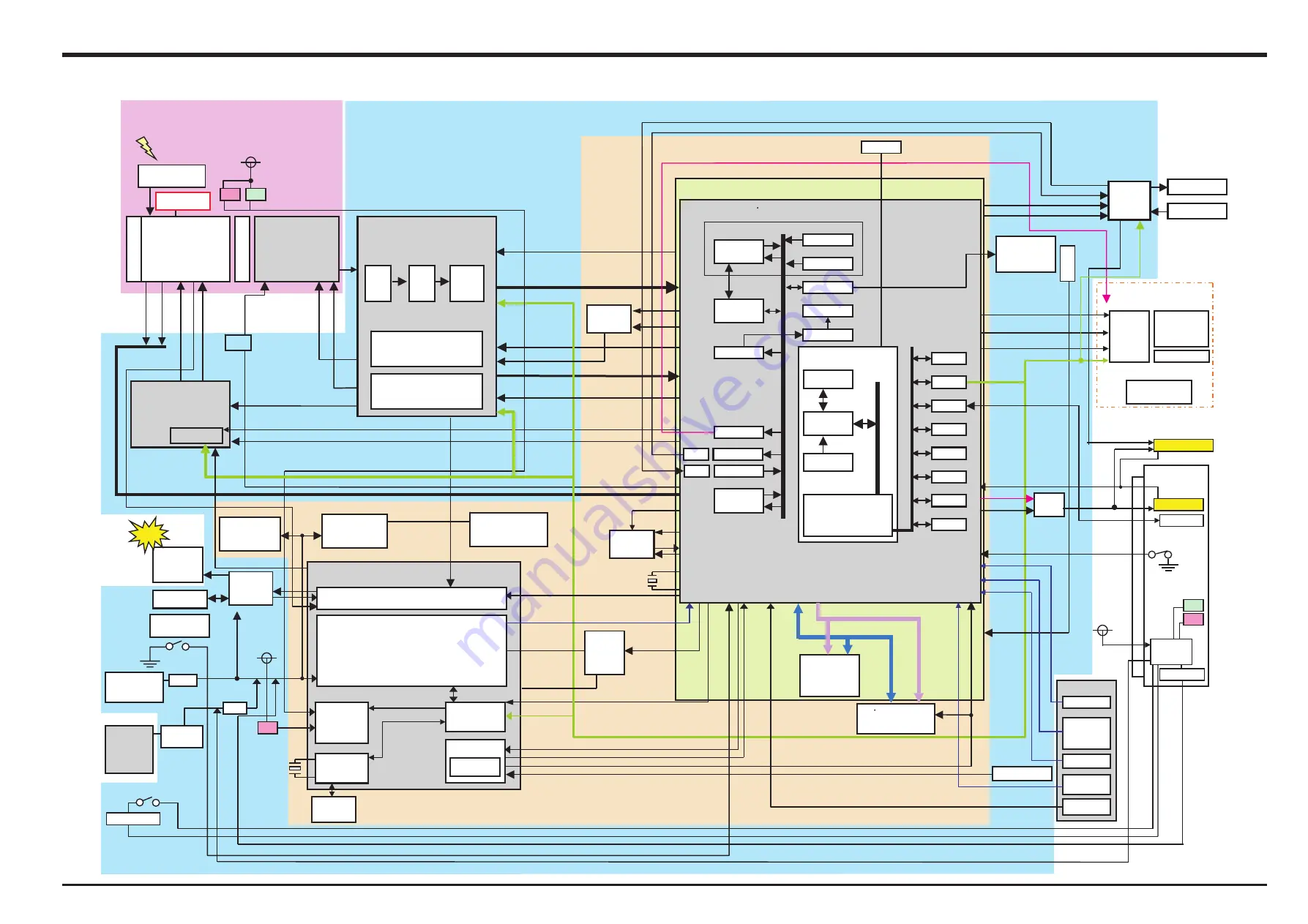Click the ground symbol under the right-side switch
Viewport: 1308px width, 924px height.
click(1168, 566)
